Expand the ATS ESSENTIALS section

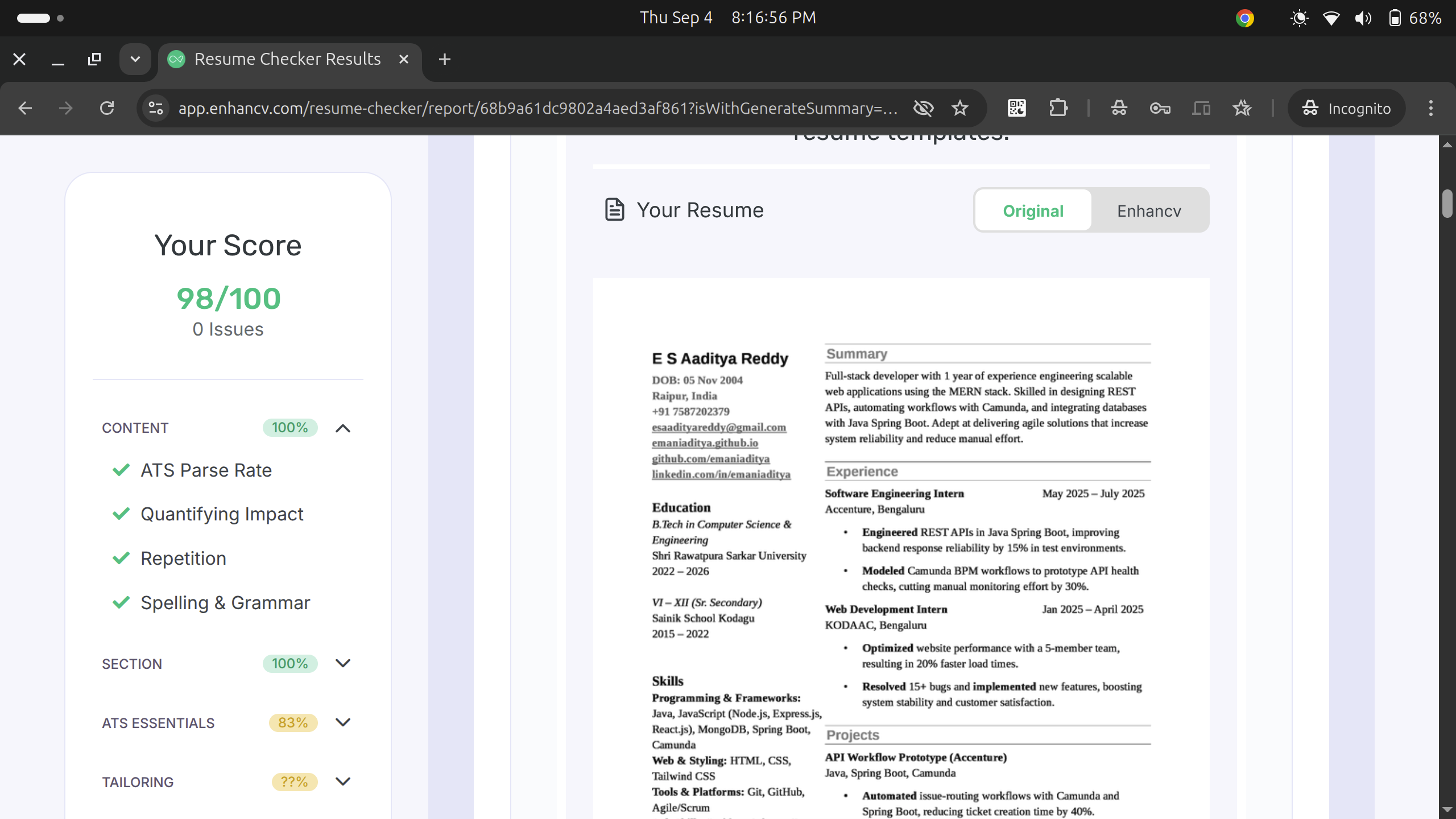[x=343, y=722]
